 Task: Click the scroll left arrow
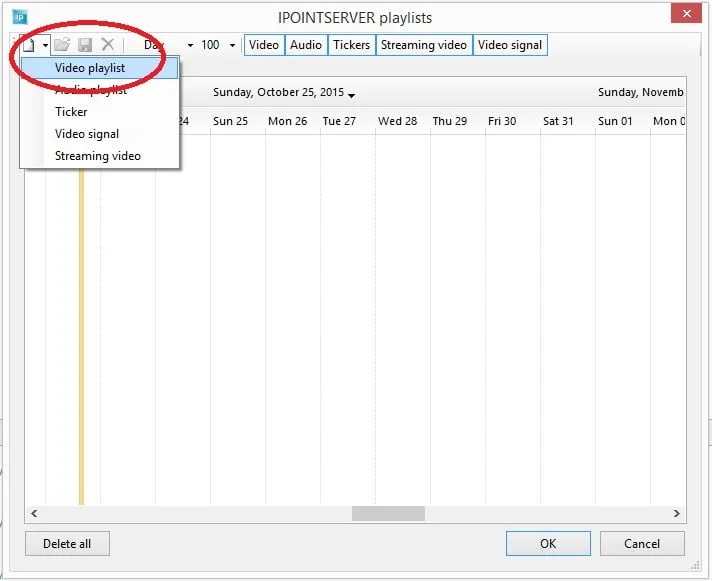tap(34, 513)
